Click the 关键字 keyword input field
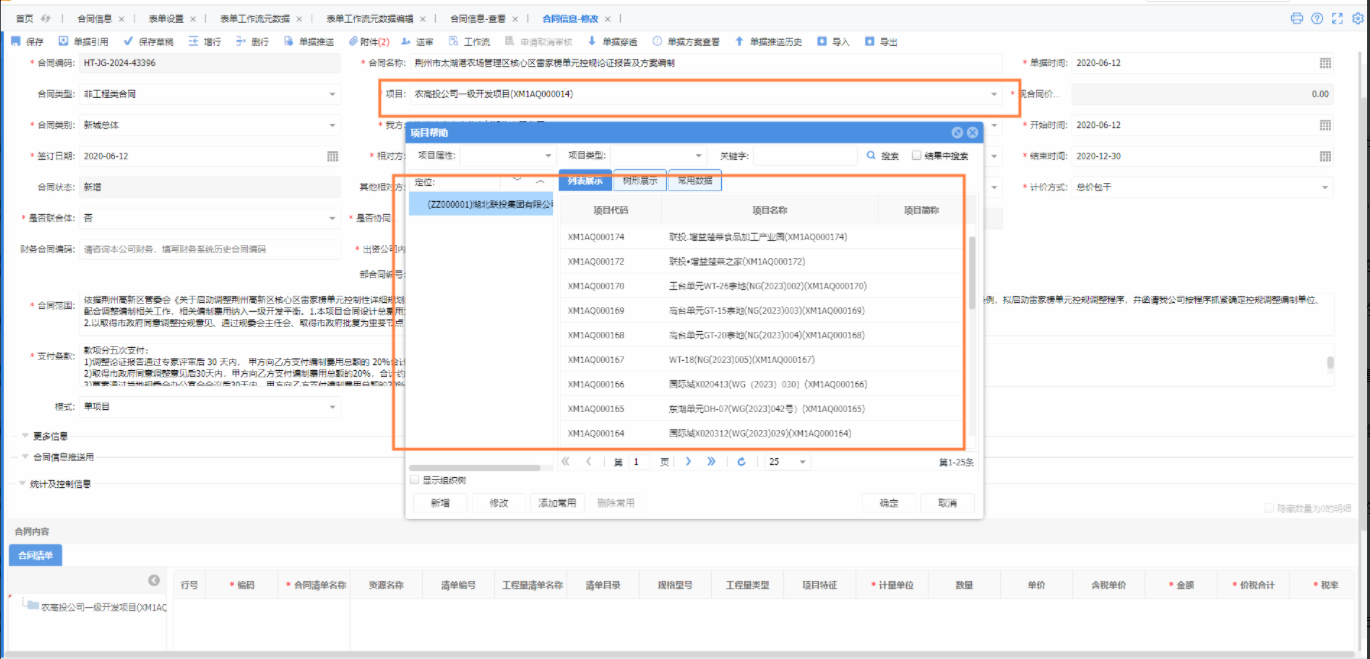Viewport: 1370px width, 659px height. (806, 156)
